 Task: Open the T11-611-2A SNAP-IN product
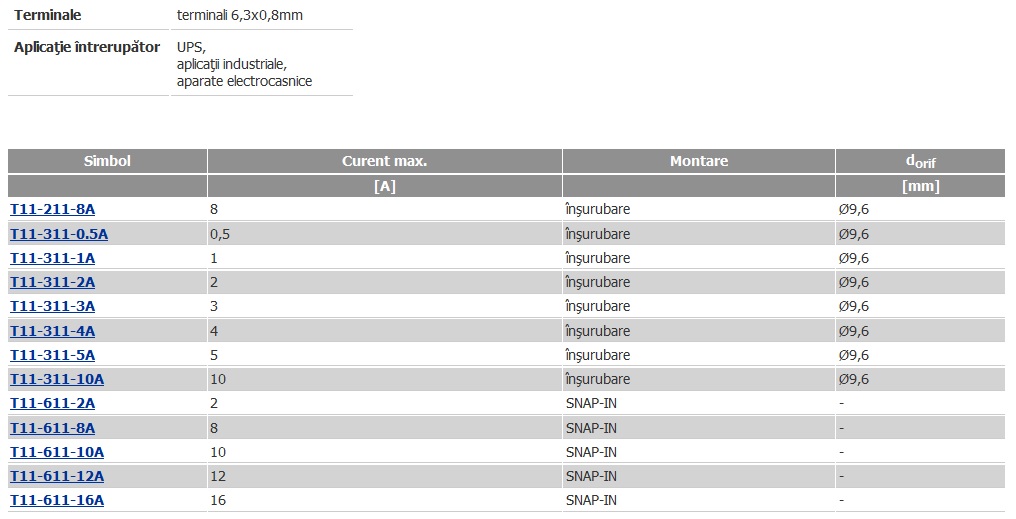pos(52,403)
